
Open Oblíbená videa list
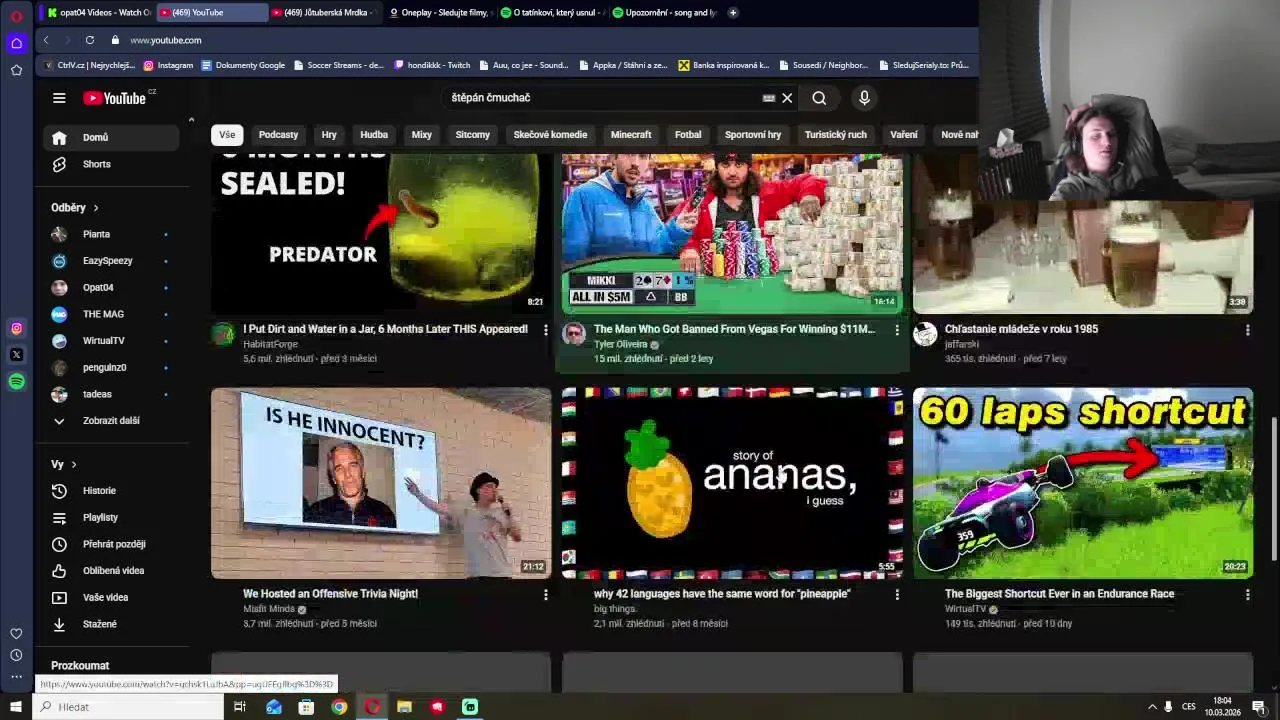coord(111,571)
